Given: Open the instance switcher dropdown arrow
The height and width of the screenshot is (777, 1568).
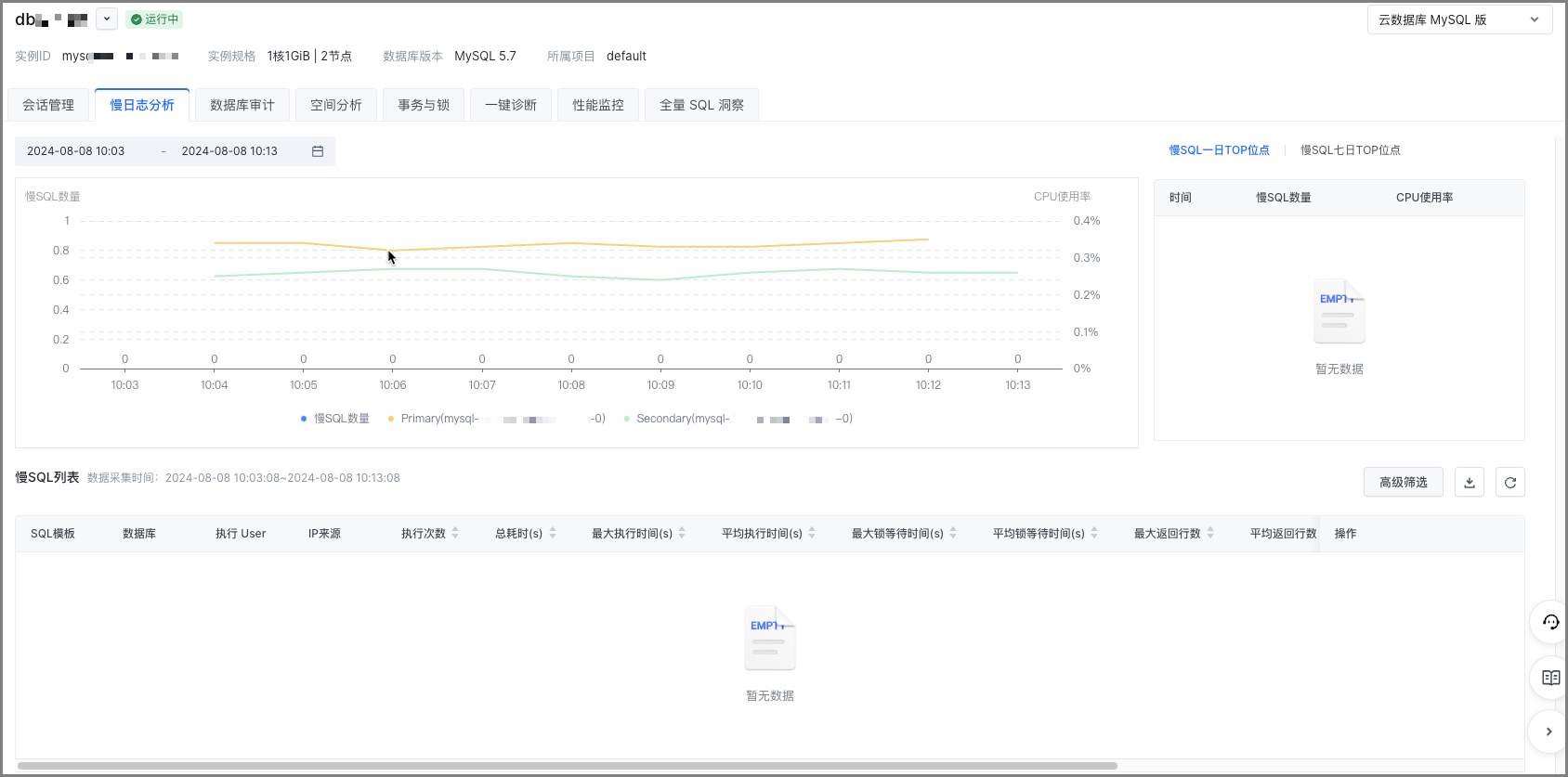Looking at the screenshot, I should [107, 19].
